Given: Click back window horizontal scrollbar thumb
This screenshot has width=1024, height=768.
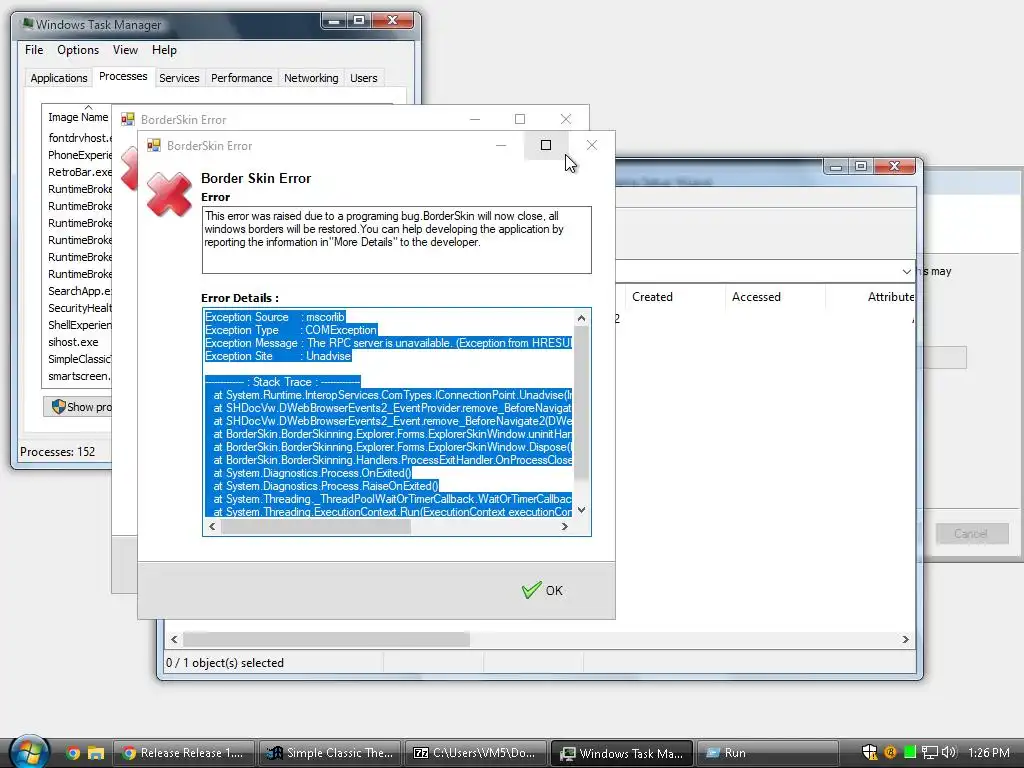Looking at the screenshot, I should click(x=326, y=639).
